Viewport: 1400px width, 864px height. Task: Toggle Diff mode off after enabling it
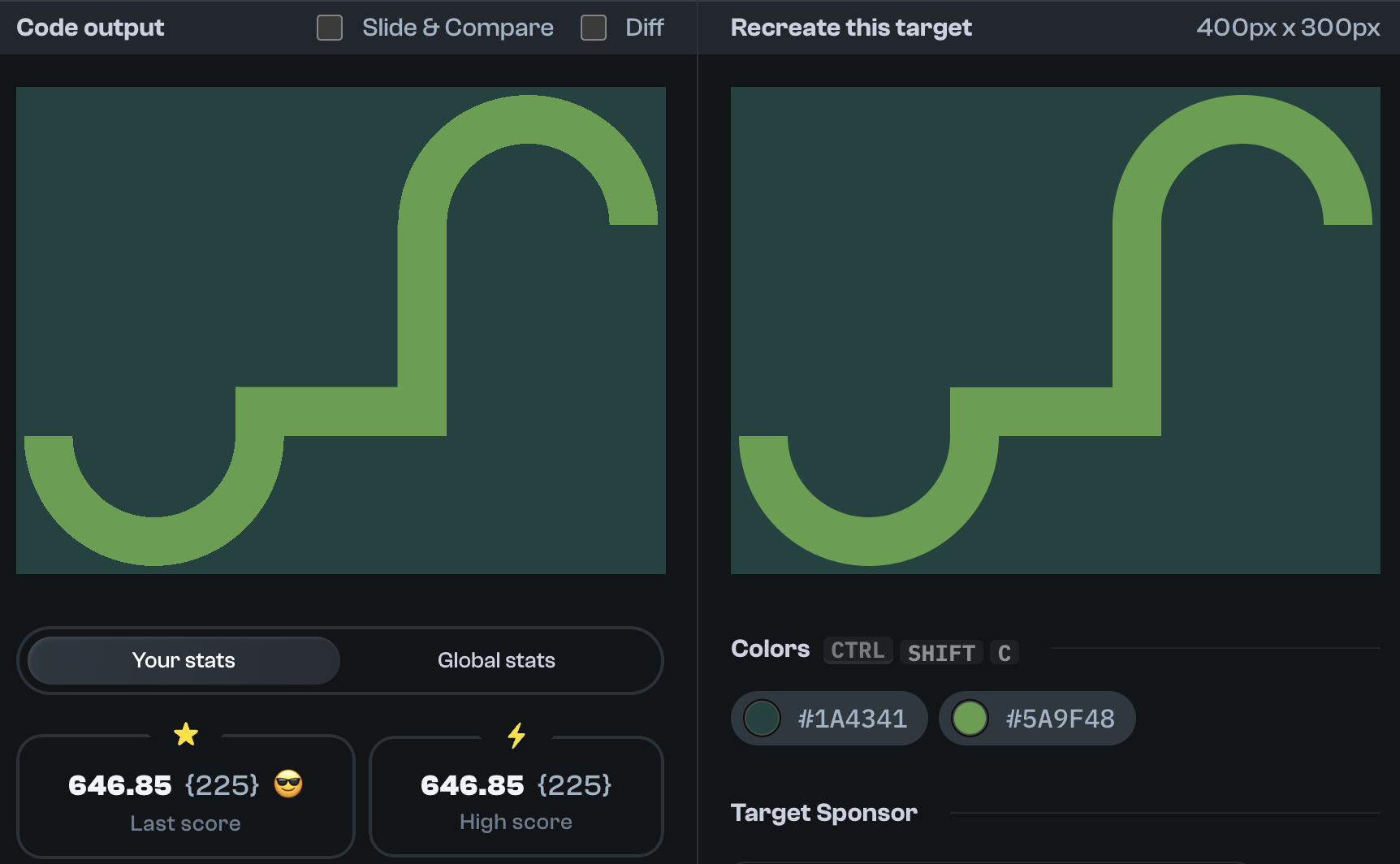tap(594, 27)
